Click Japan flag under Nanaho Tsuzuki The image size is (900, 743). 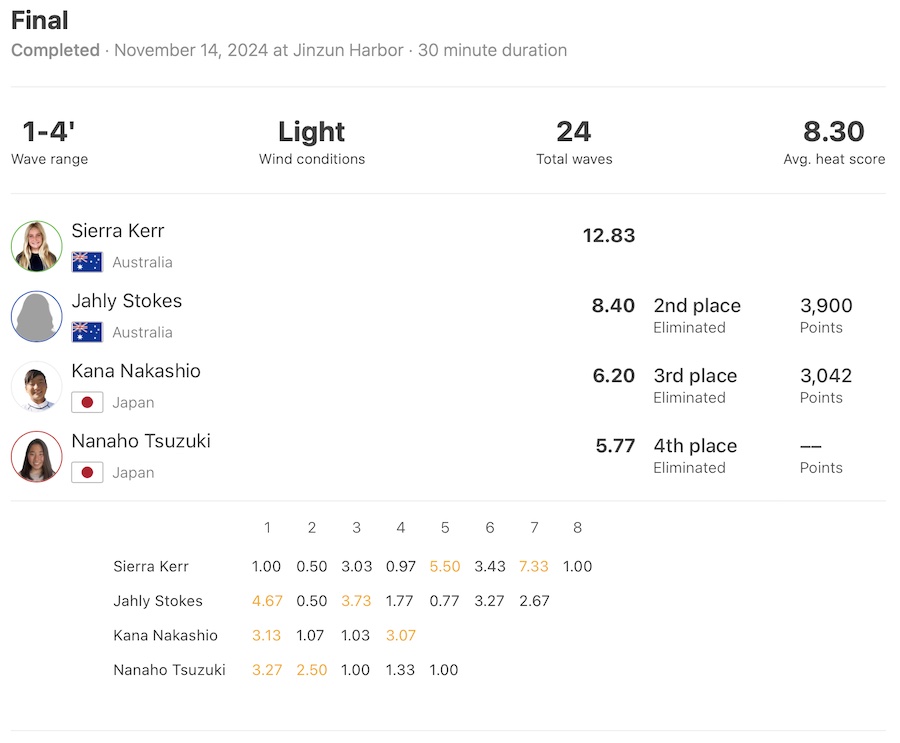(x=87, y=472)
